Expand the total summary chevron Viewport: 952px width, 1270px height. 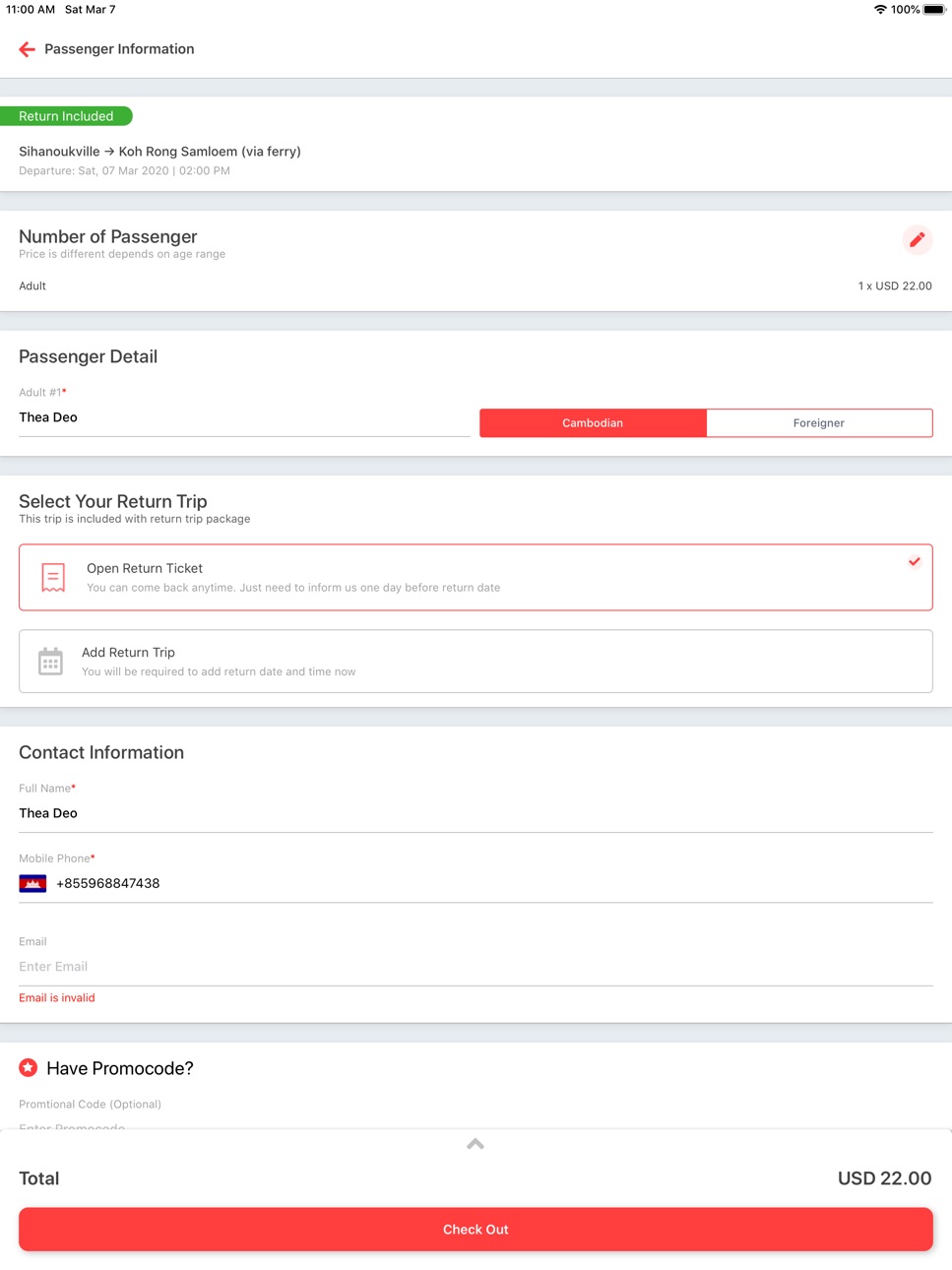pyautogui.click(x=476, y=1144)
